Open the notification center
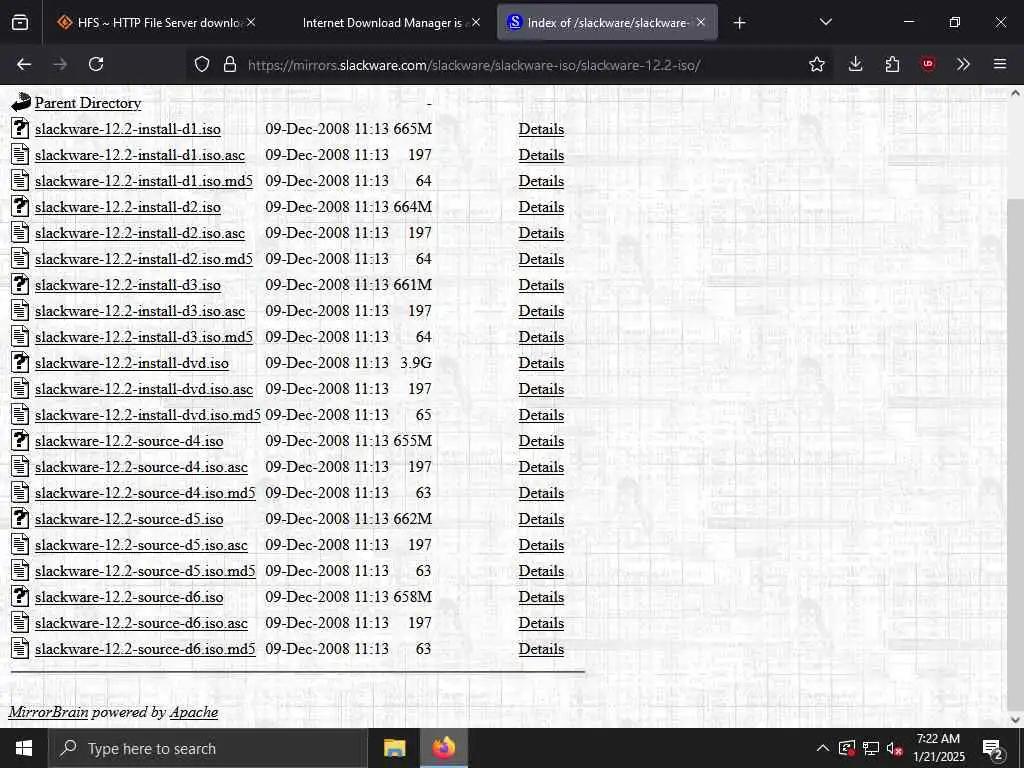Viewport: 1024px width, 768px height. tap(993, 749)
